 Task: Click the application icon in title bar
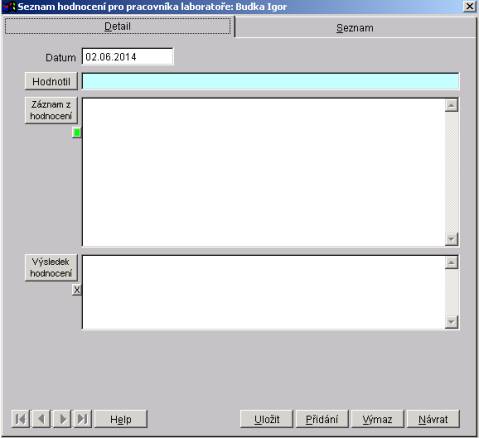[10, 6]
